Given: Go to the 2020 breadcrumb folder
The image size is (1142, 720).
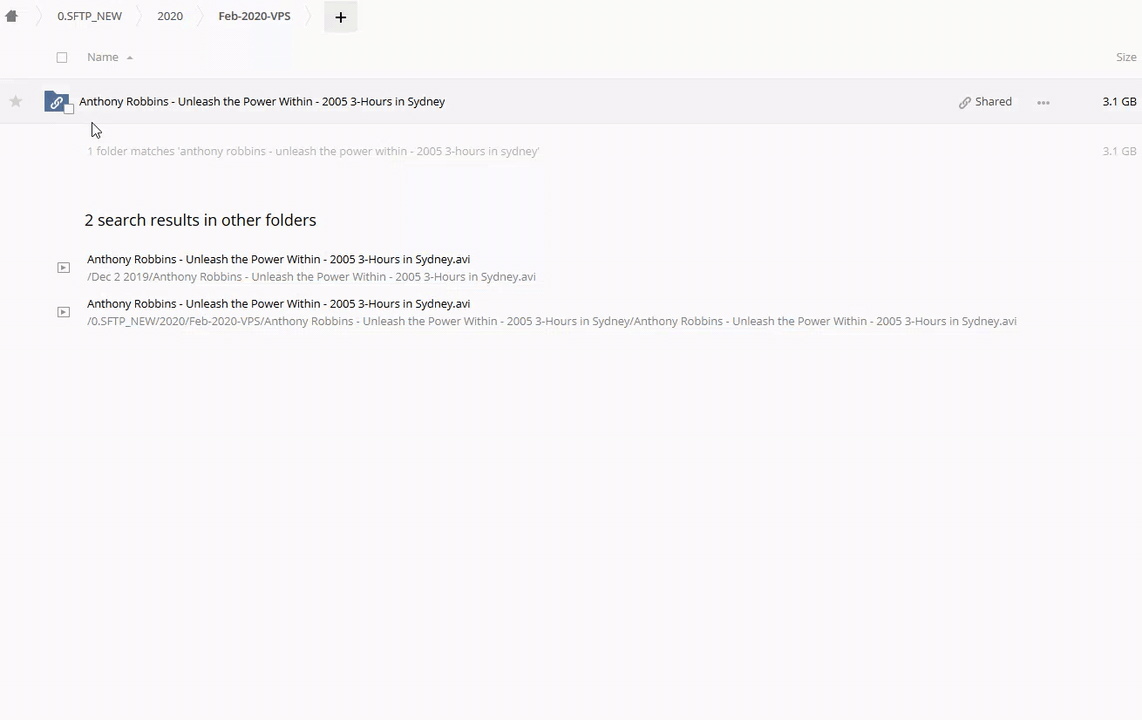Looking at the screenshot, I should 170,16.
